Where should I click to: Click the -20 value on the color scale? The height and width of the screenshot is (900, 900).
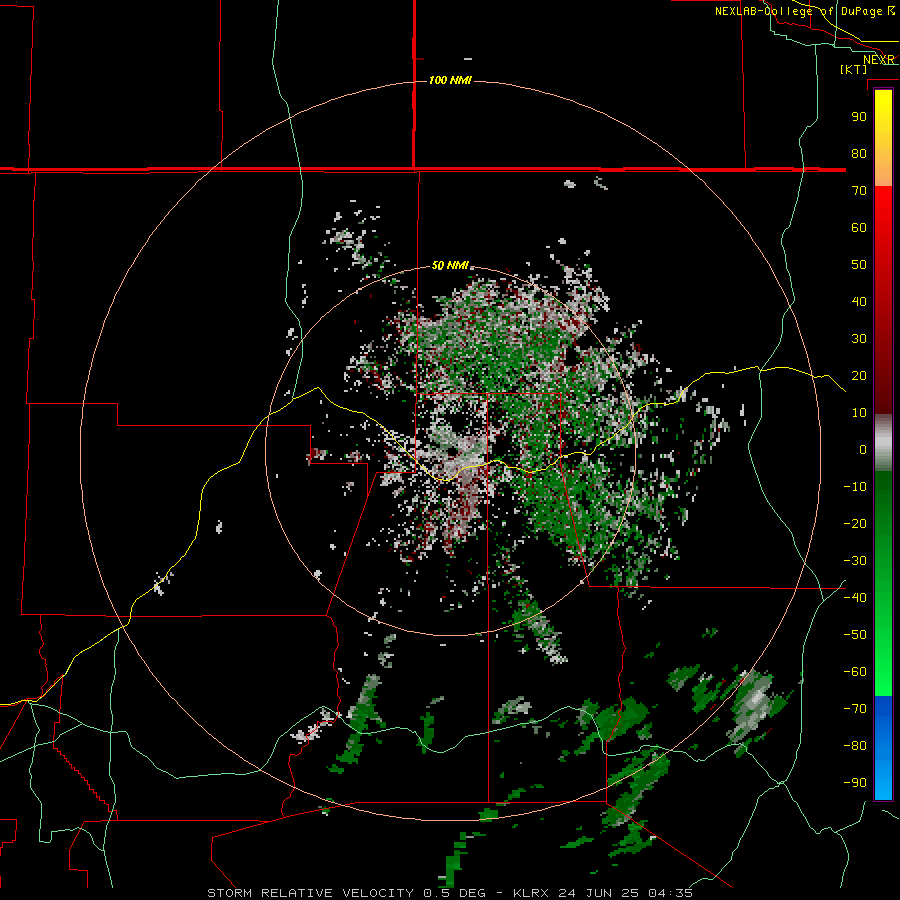[x=855, y=523]
